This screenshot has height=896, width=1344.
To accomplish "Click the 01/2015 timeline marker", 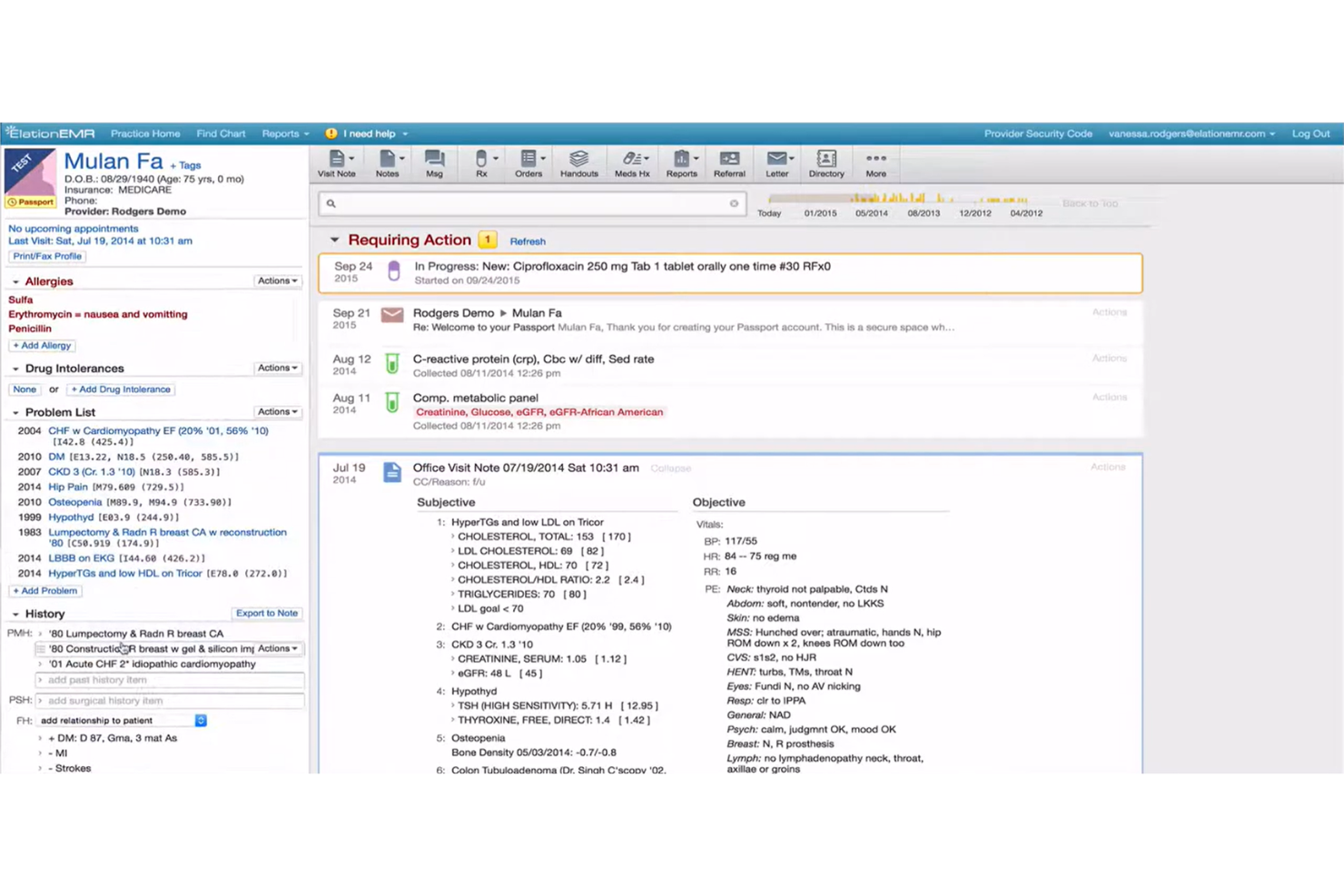I will (820, 213).
